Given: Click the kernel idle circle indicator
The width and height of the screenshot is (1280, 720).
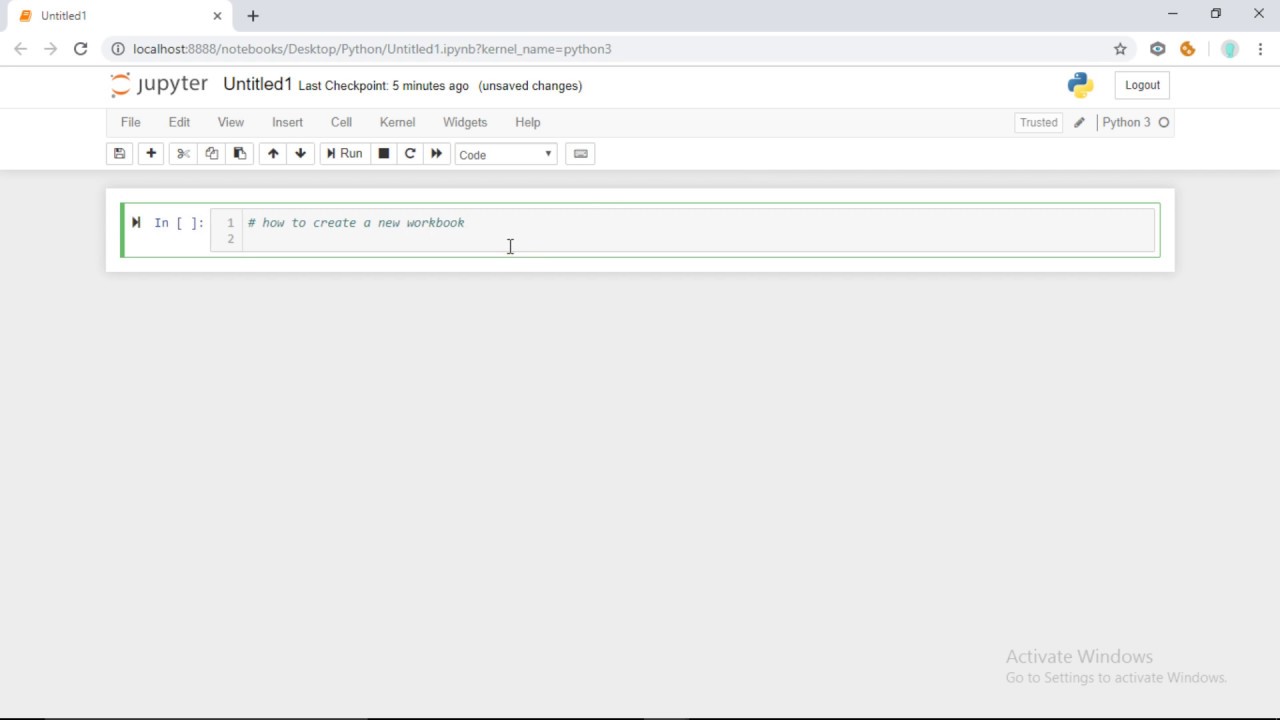Looking at the screenshot, I should click(1164, 122).
